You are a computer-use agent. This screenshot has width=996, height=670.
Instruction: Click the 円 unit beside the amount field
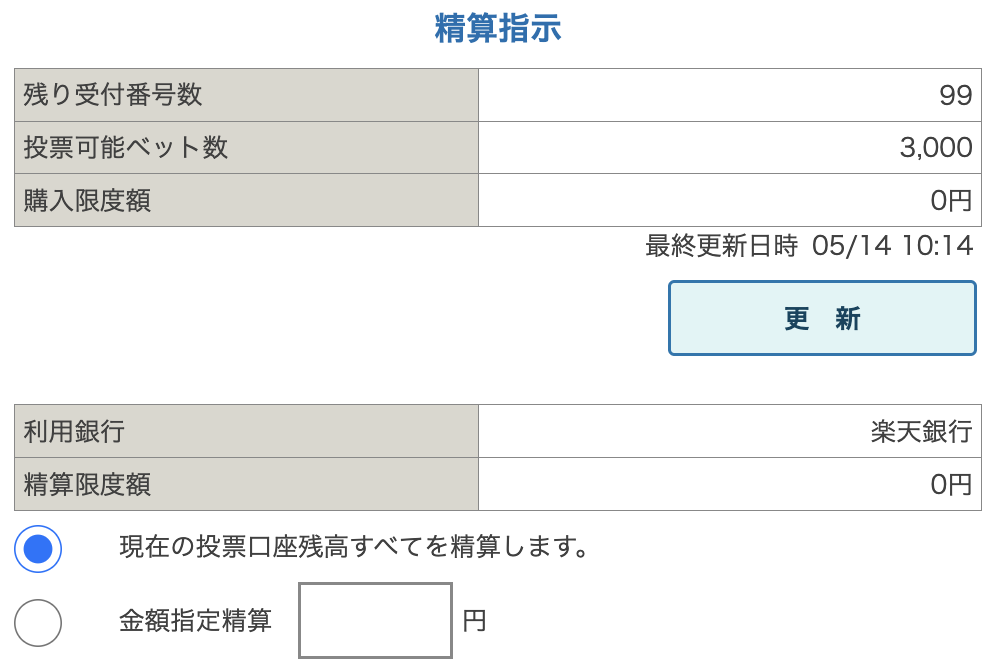click(x=474, y=621)
